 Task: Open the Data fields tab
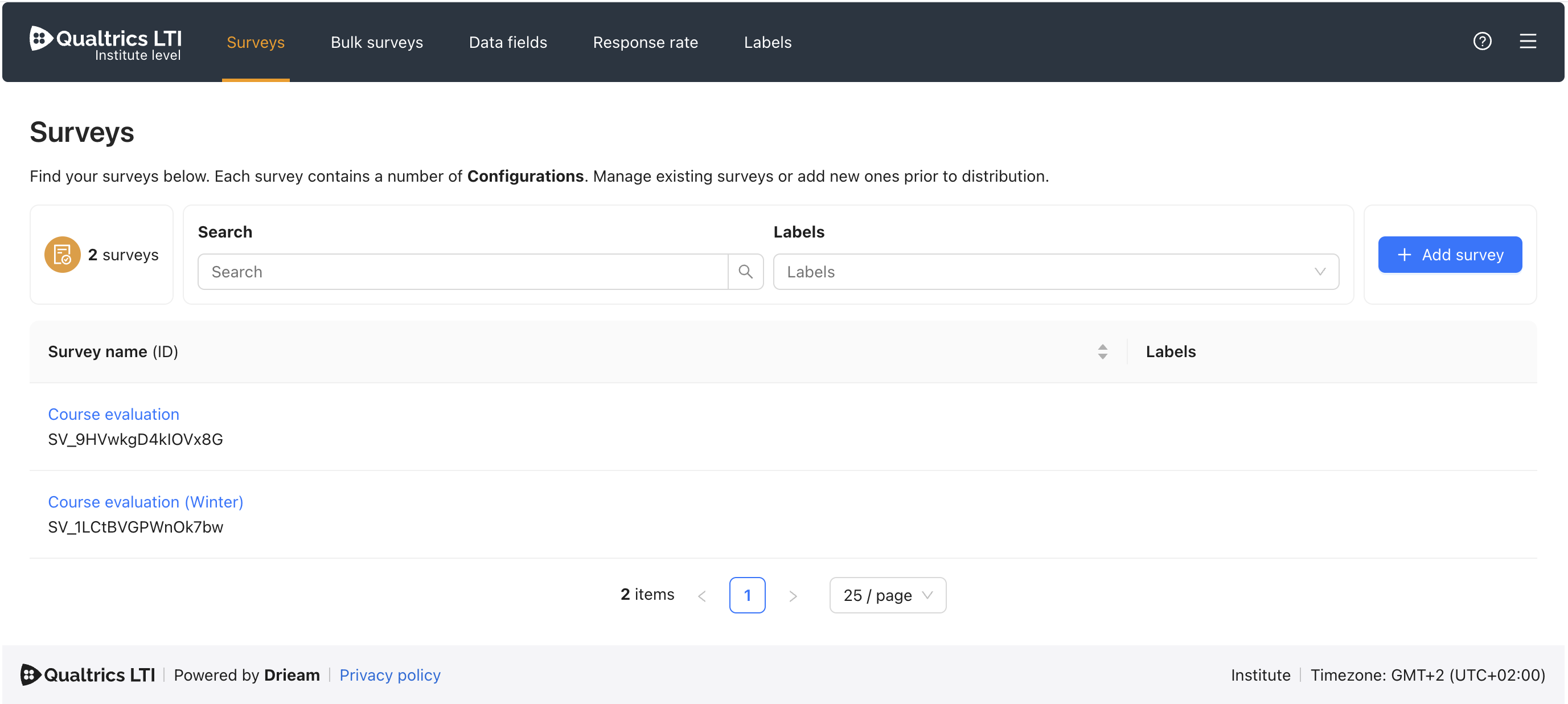pos(508,42)
